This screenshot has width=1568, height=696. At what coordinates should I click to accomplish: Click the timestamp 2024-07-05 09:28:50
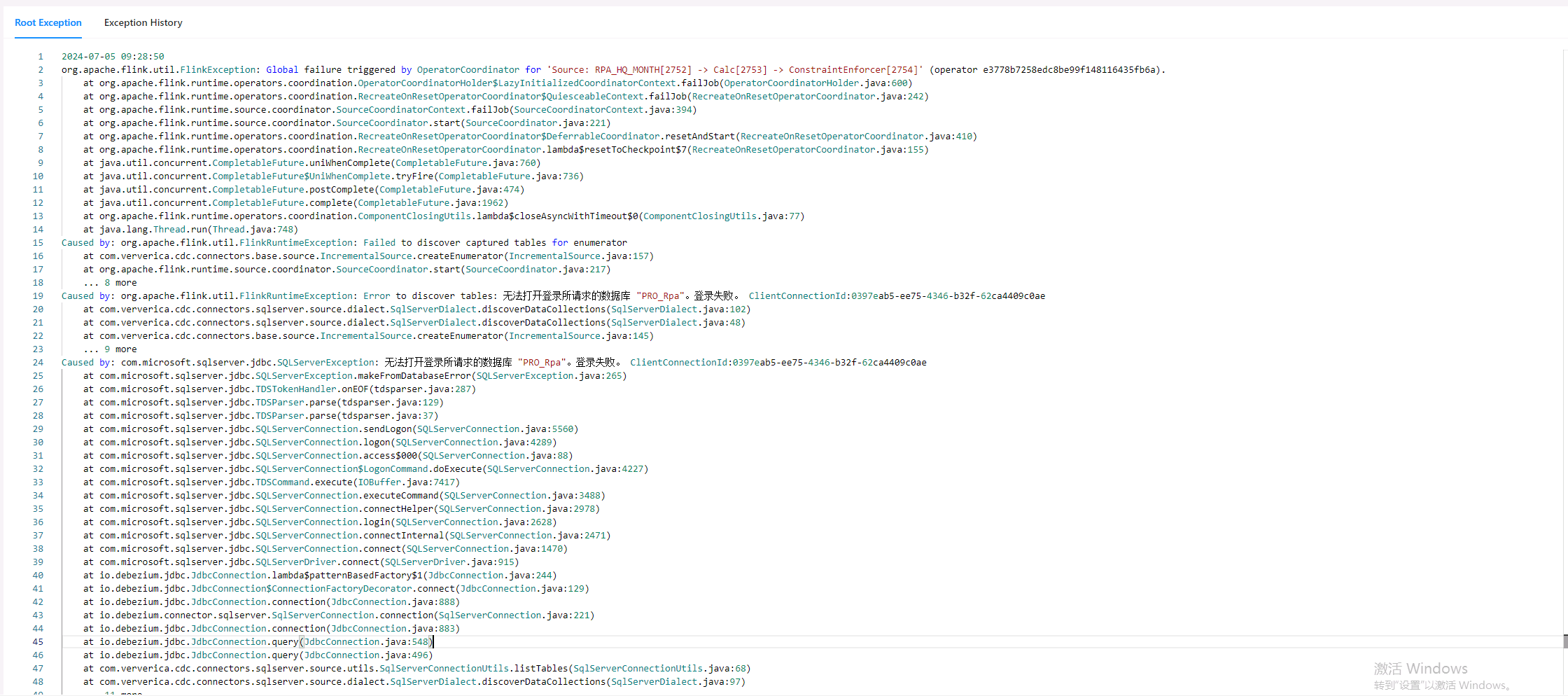coord(113,57)
